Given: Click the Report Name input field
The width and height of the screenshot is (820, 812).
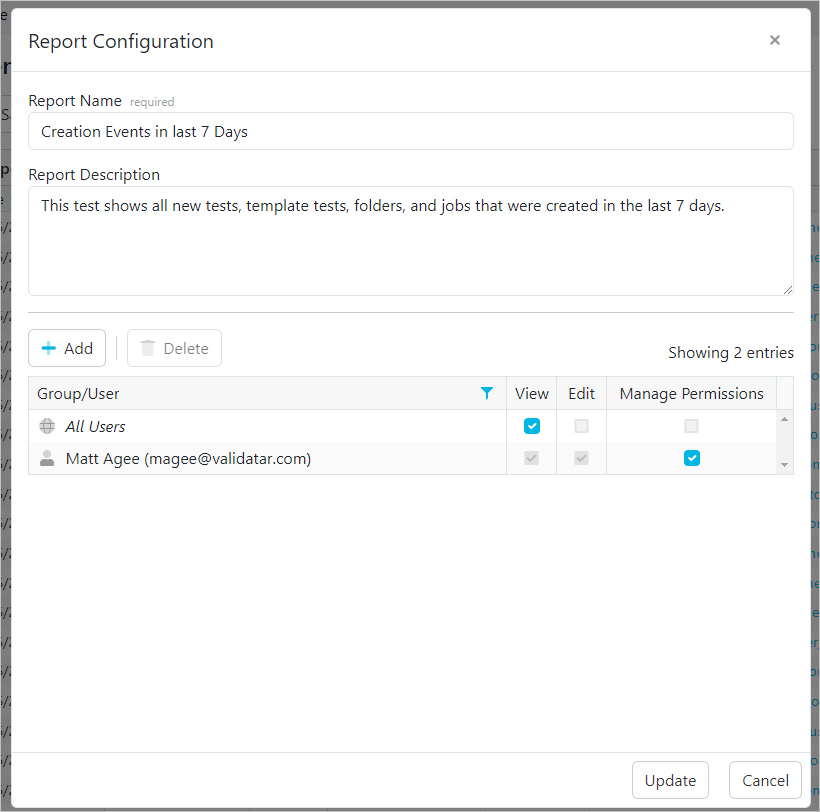Looking at the screenshot, I should point(411,131).
